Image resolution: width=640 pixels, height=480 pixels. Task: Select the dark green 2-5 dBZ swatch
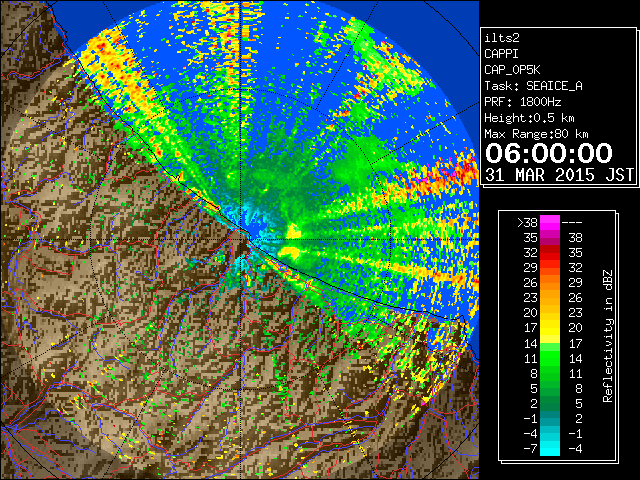(x=550, y=403)
